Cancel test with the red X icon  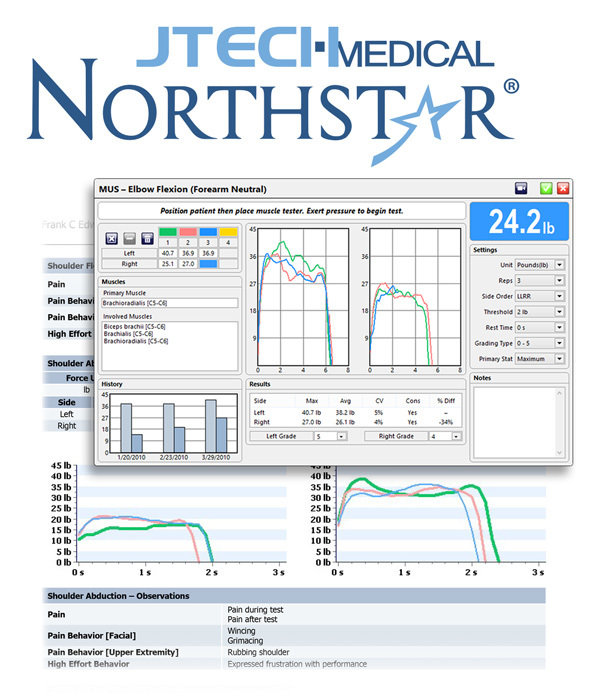(x=563, y=188)
